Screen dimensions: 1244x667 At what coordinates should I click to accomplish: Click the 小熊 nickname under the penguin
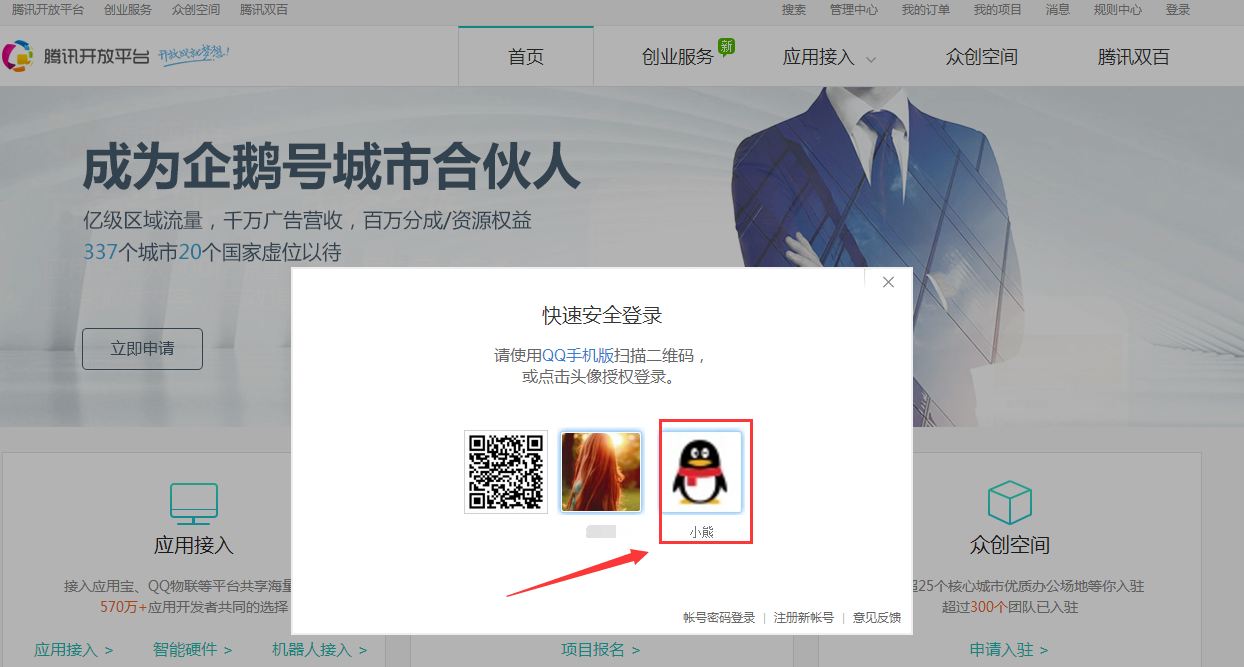tap(701, 532)
